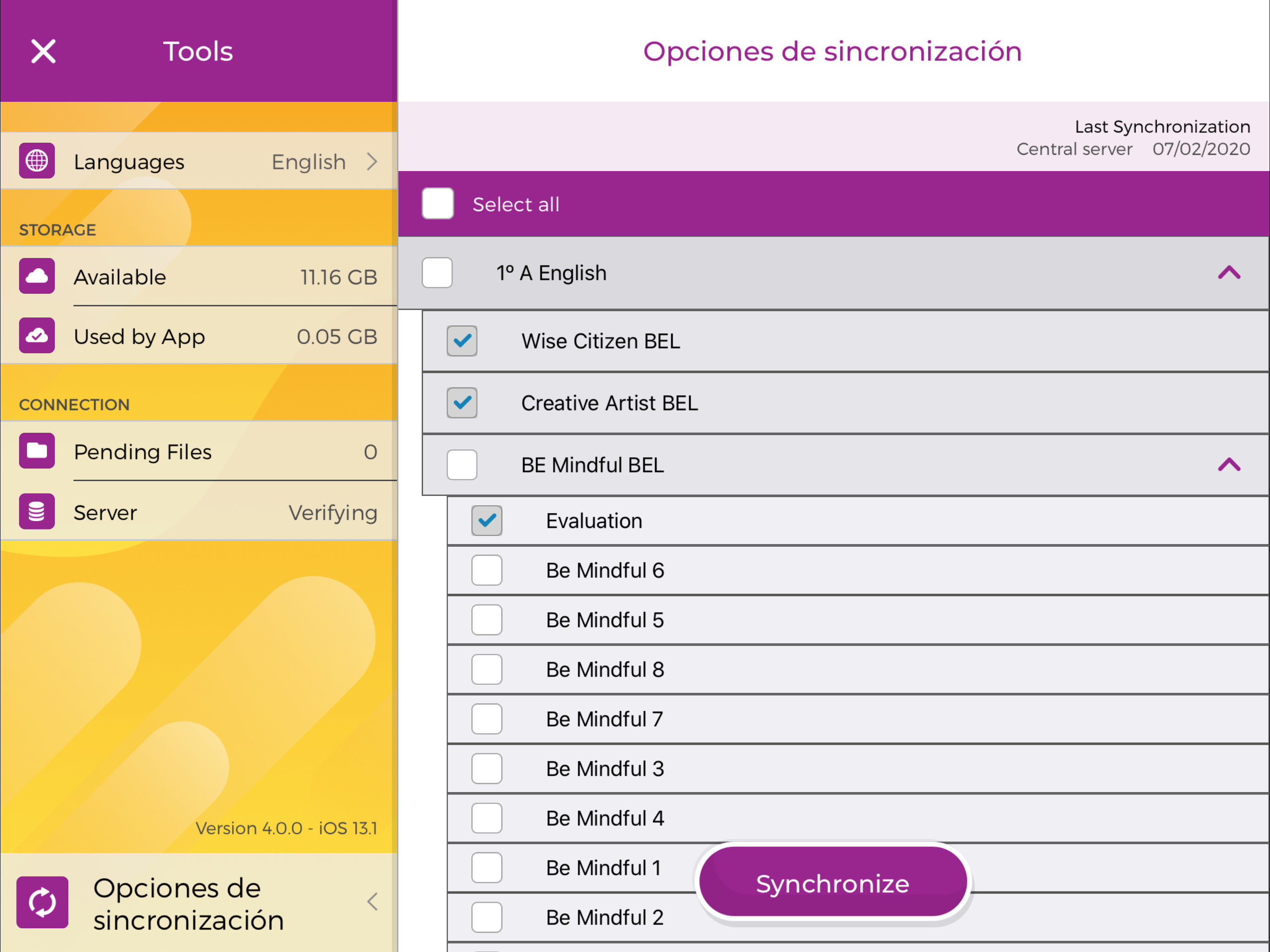Open Opciones de sincronización menu item
The width and height of the screenshot is (1270, 952).
[198, 903]
